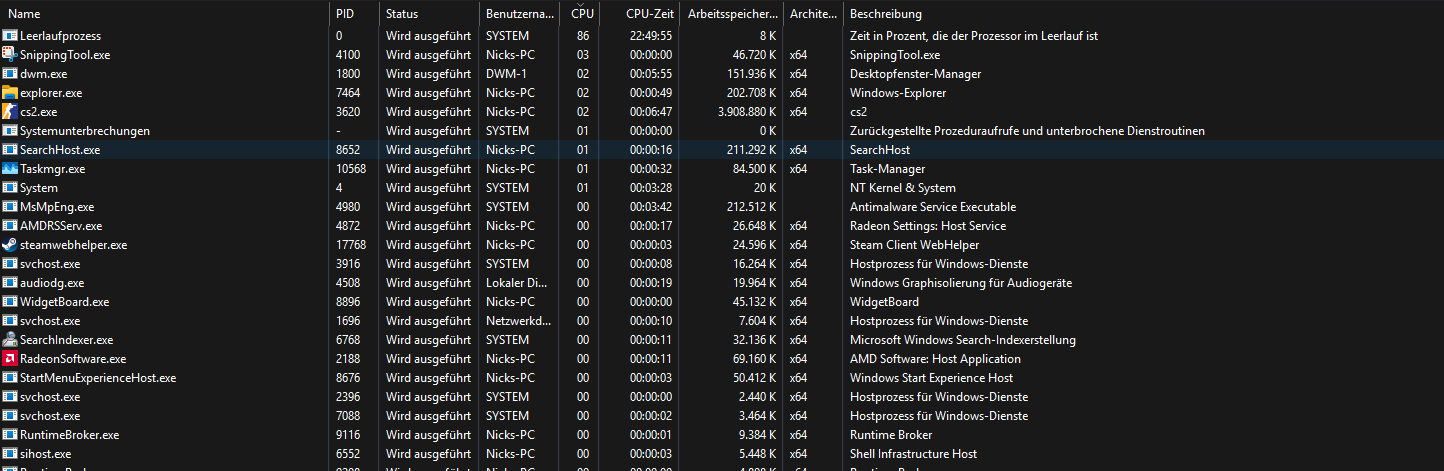The image size is (1444, 471).
Task: Sort processes by PID column header
Action: (x=355, y=14)
